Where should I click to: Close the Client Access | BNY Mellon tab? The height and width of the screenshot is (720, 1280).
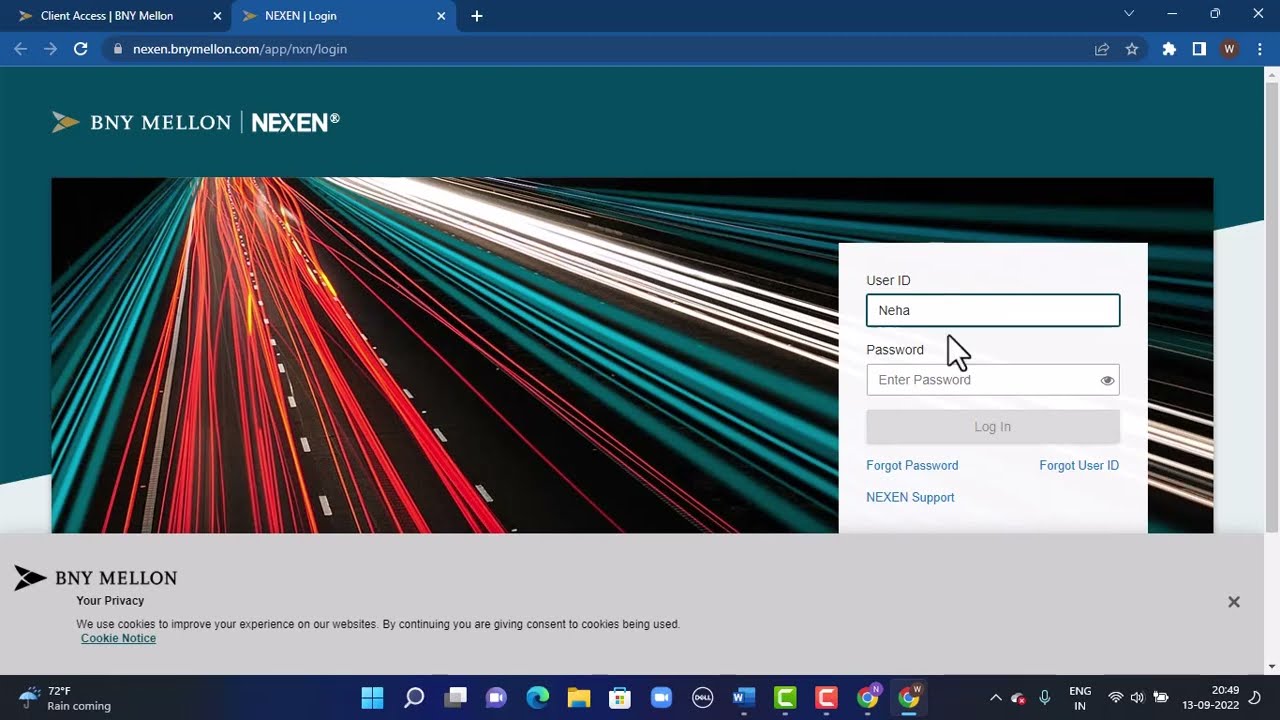[217, 16]
